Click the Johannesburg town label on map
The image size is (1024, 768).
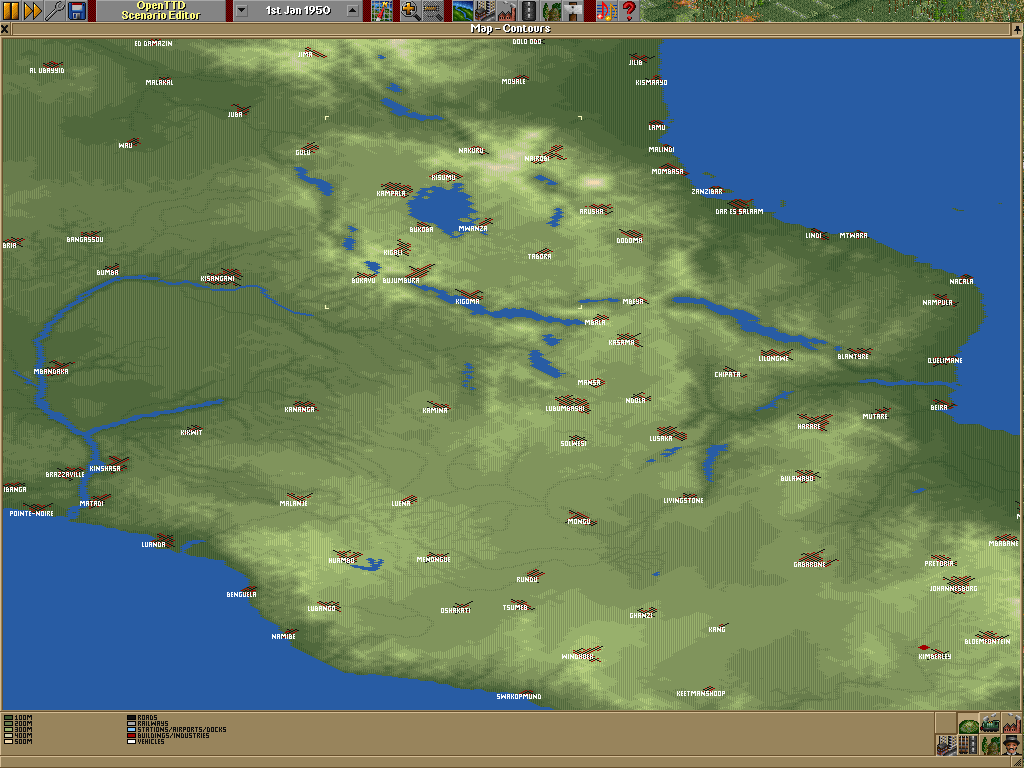[953, 589]
